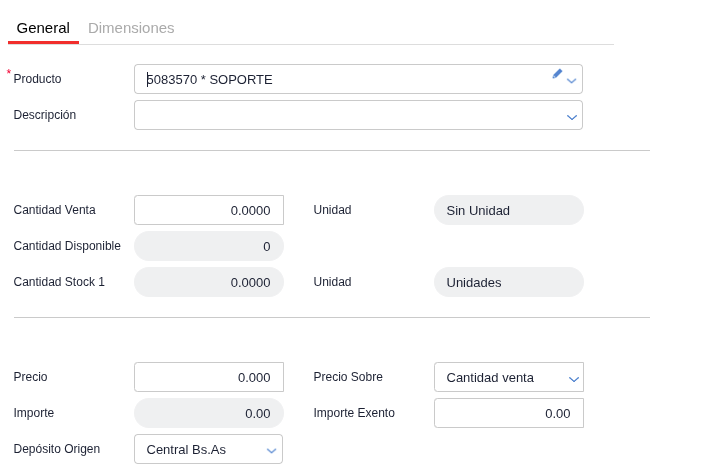Click the Producto text field
Image resolution: width=706 pixels, height=469 pixels.
[x=358, y=79]
